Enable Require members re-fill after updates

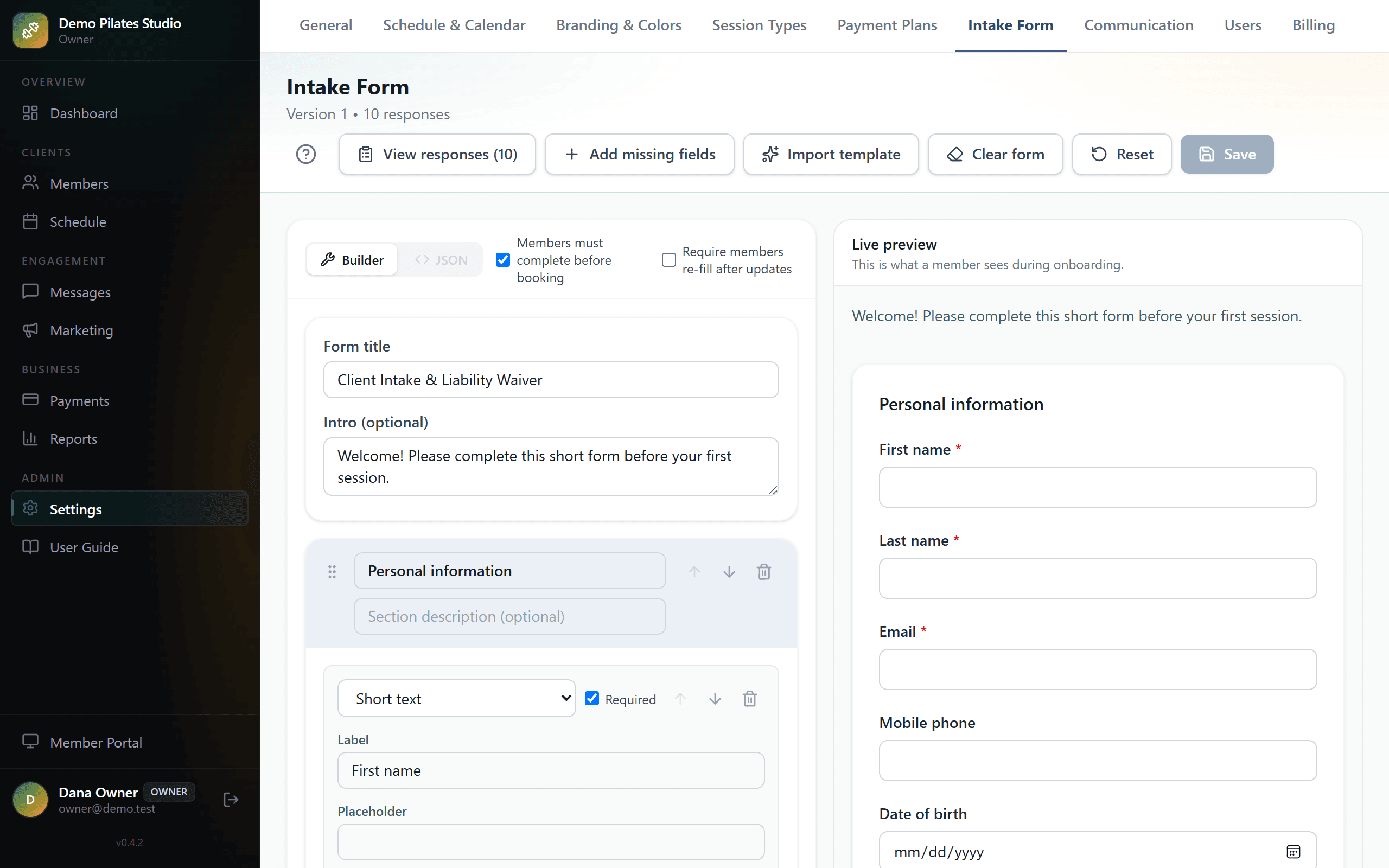[668, 260]
